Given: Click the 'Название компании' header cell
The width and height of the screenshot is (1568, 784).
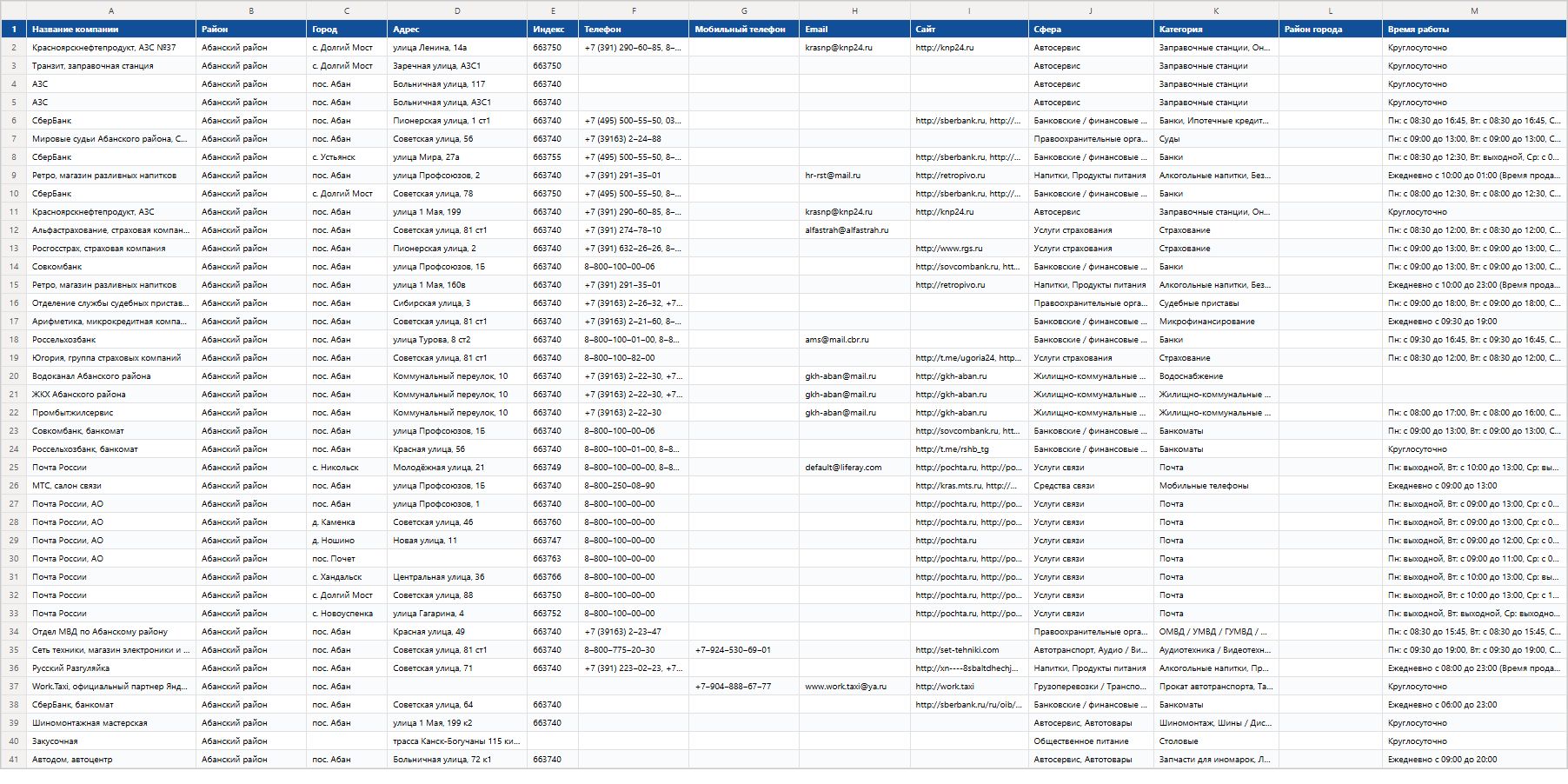Looking at the screenshot, I should (x=111, y=29).
